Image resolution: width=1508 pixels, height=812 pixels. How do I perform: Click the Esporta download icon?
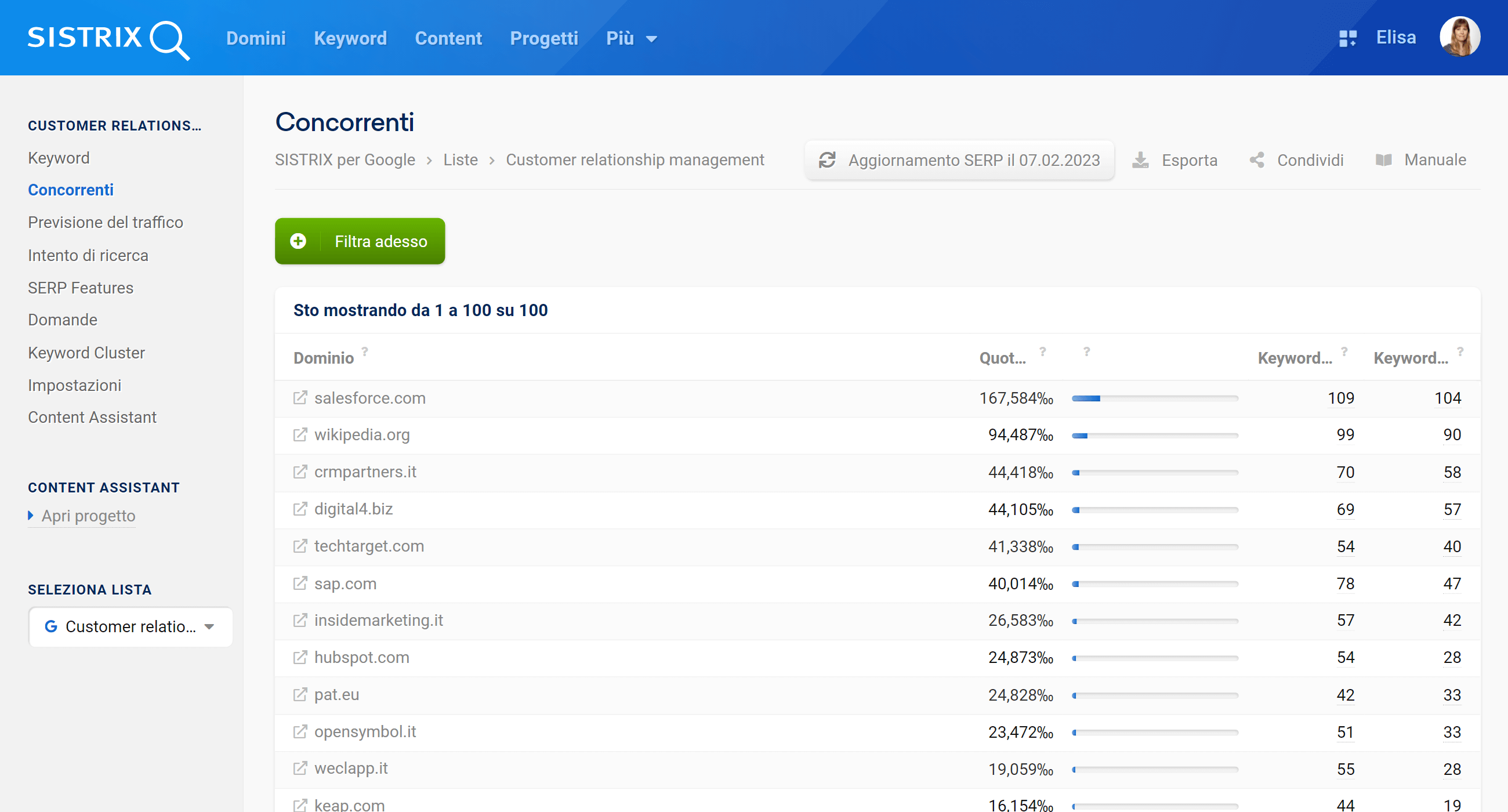(1140, 160)
